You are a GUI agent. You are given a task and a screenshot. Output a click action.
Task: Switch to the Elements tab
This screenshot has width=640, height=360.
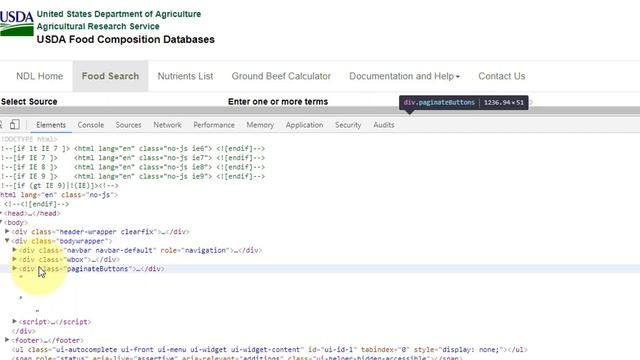tap(51, 125)
